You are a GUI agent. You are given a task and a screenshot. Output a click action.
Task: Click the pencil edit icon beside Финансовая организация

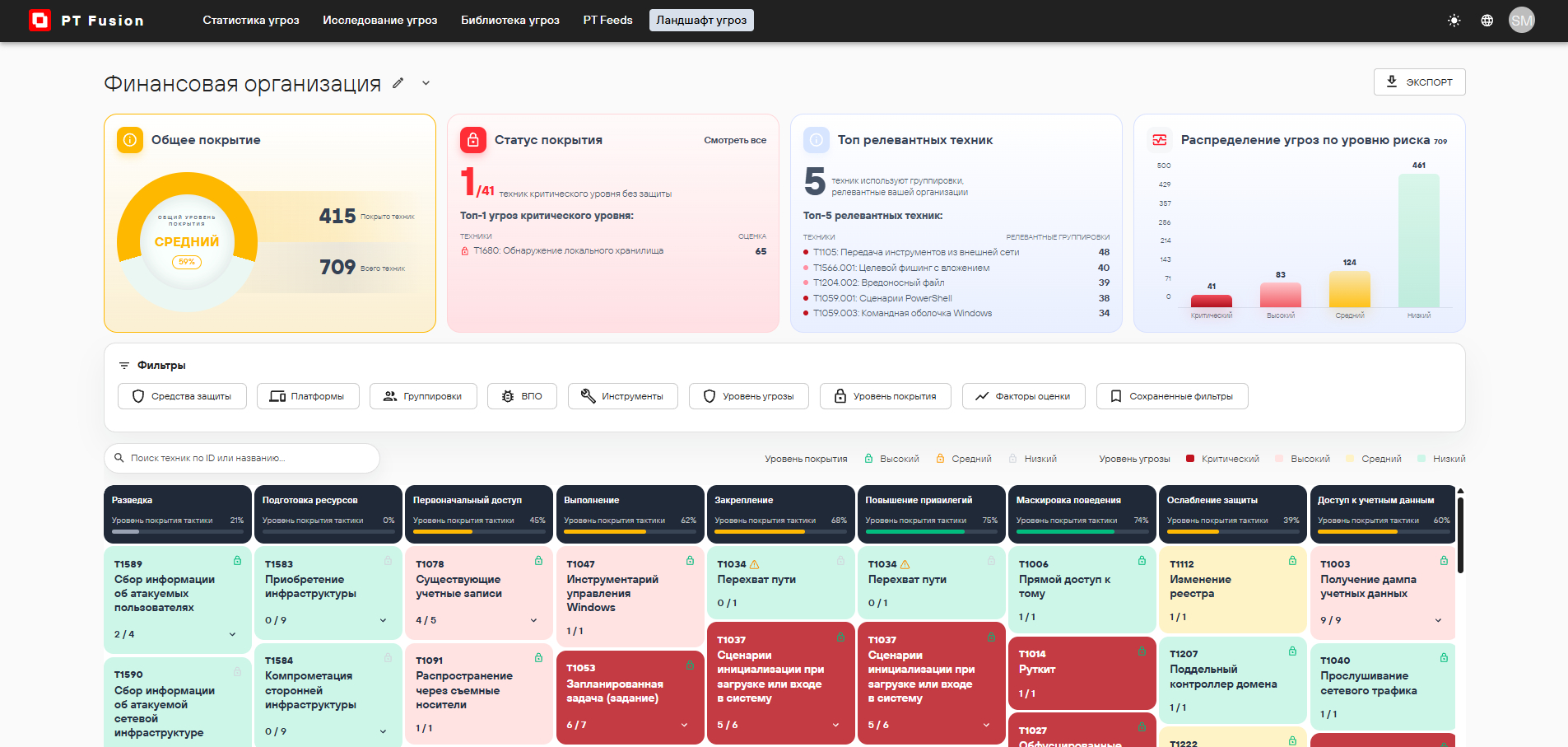tap(398, 83)
